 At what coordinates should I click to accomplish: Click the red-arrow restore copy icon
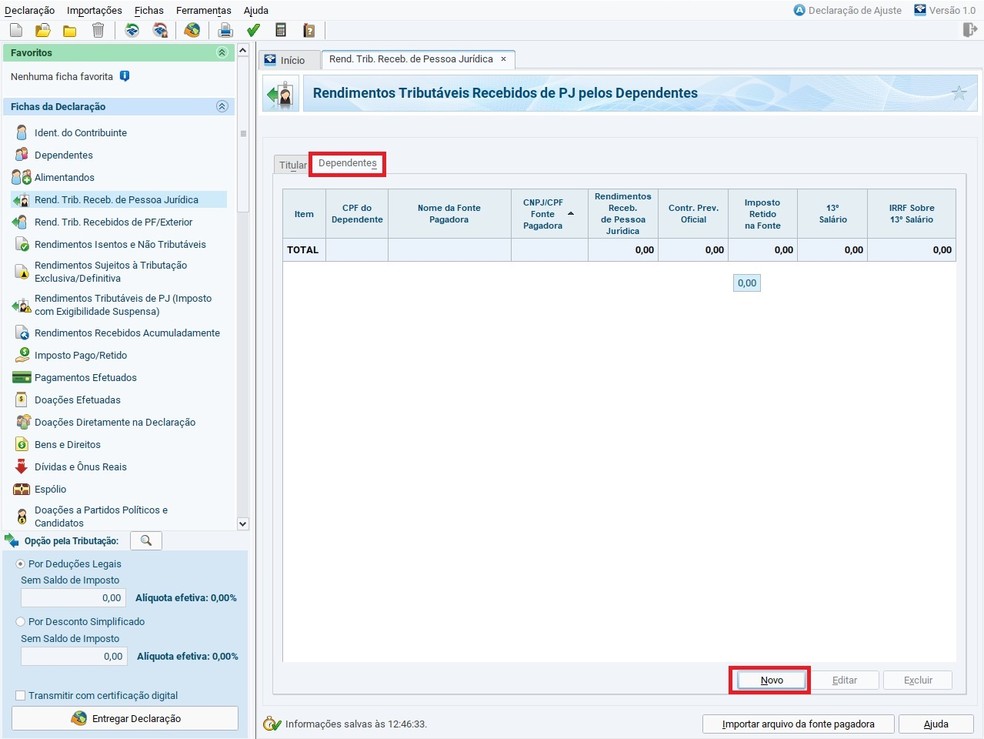(x=161, y=30)
